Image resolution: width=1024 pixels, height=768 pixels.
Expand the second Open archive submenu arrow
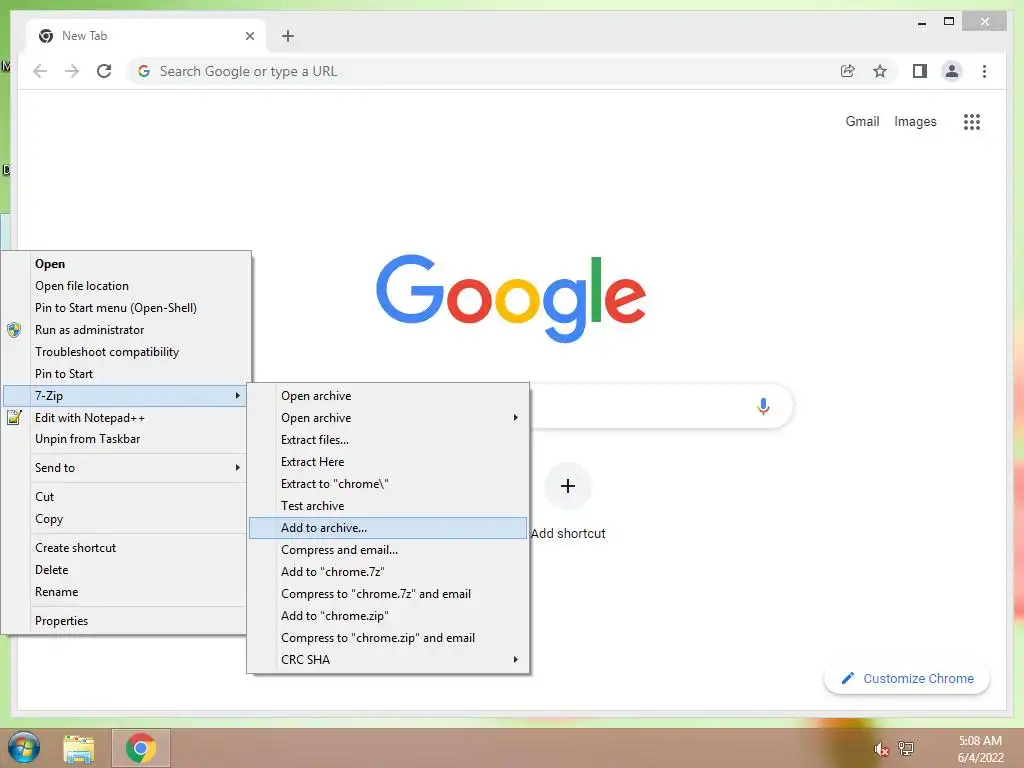(515, 417)
